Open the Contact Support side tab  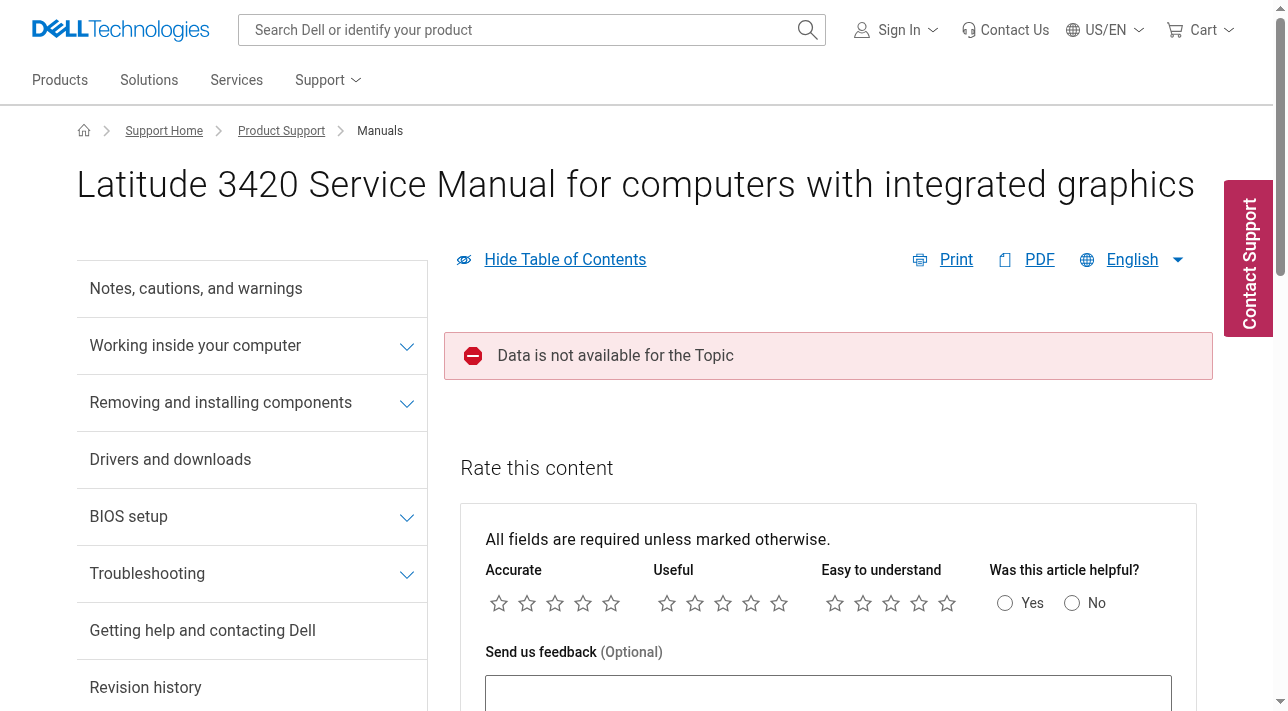coord(1248,258)
